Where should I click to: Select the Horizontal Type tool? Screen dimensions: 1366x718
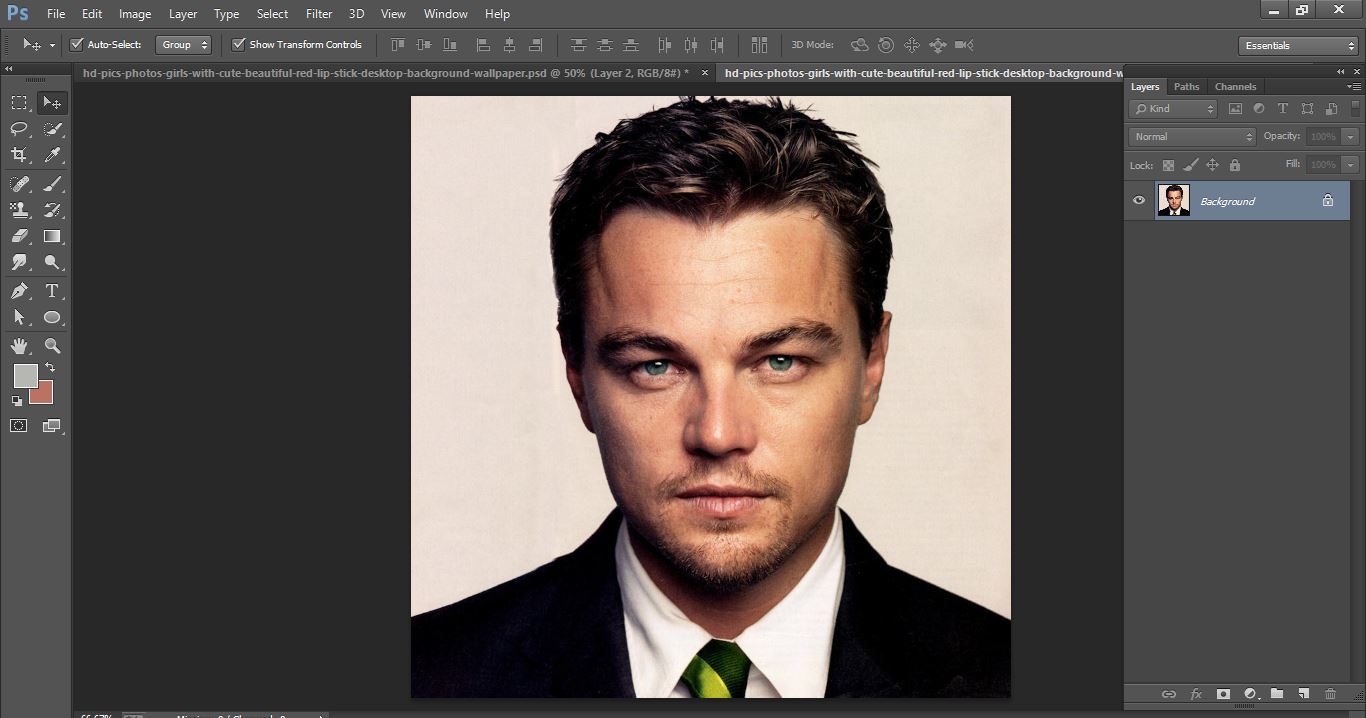[x=50, y=290]
